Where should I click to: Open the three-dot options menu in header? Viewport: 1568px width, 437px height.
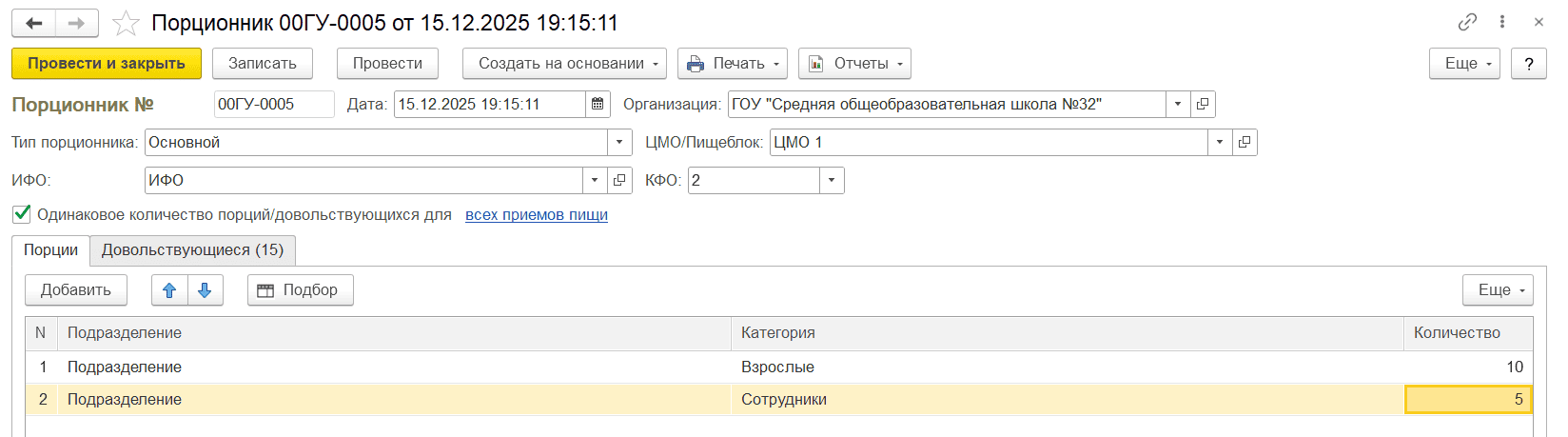coord(1502,22)
